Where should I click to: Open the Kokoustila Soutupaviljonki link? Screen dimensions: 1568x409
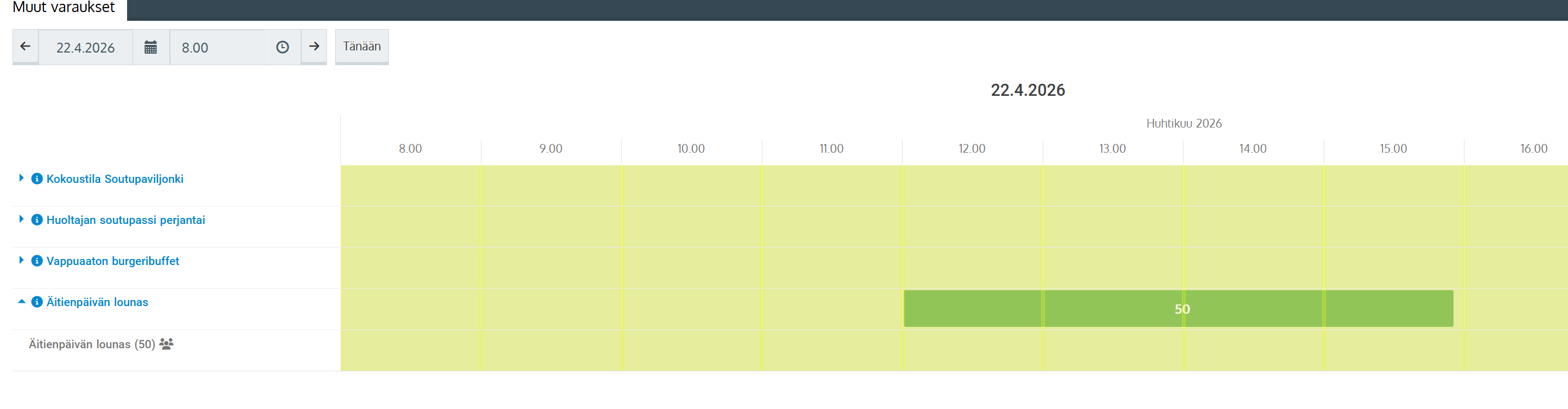point(115,179)
